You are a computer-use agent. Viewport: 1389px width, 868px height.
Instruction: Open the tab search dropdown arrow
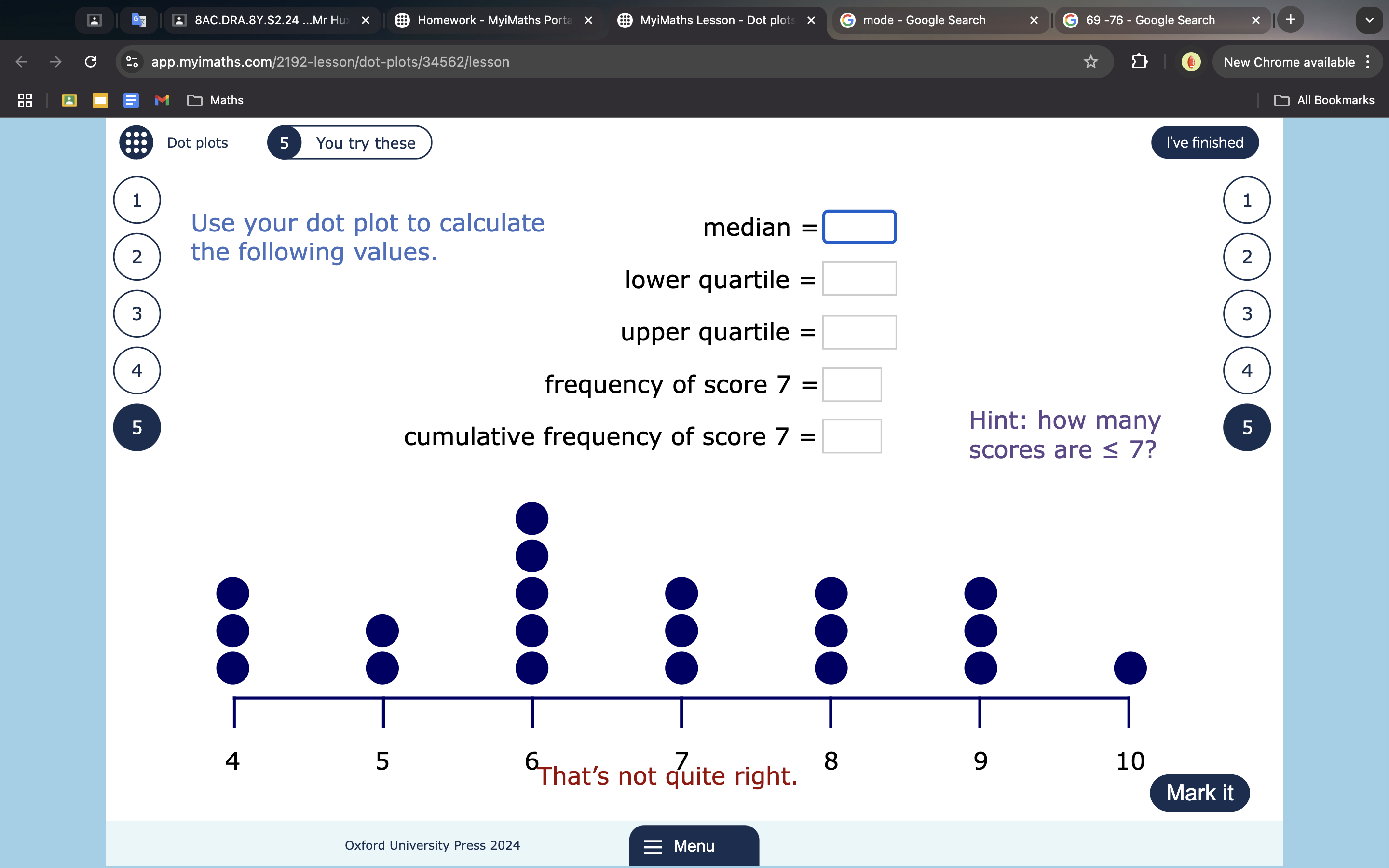pyautogui.click(x=1370, y=20)
